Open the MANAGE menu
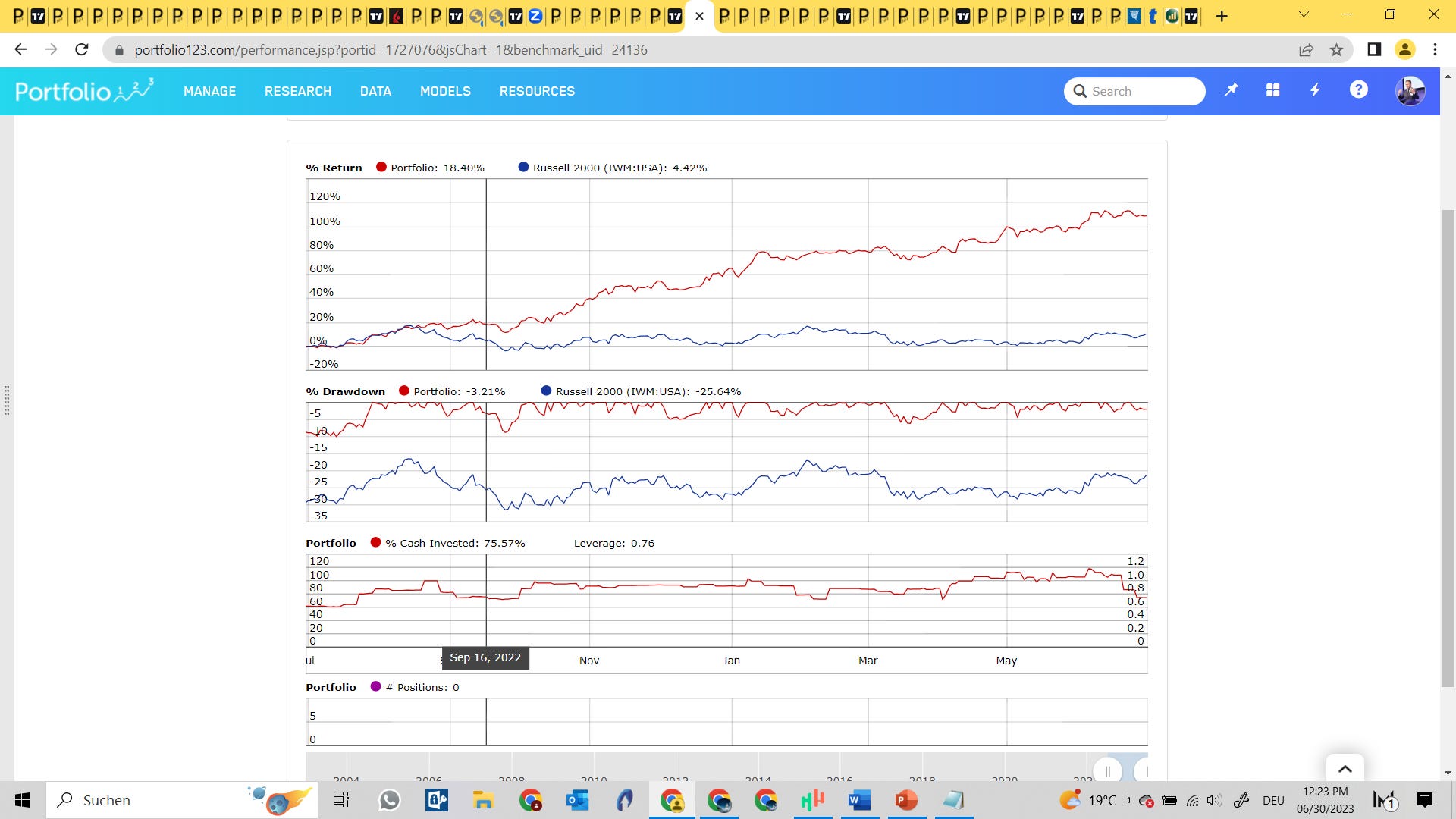 click(209, 91)
